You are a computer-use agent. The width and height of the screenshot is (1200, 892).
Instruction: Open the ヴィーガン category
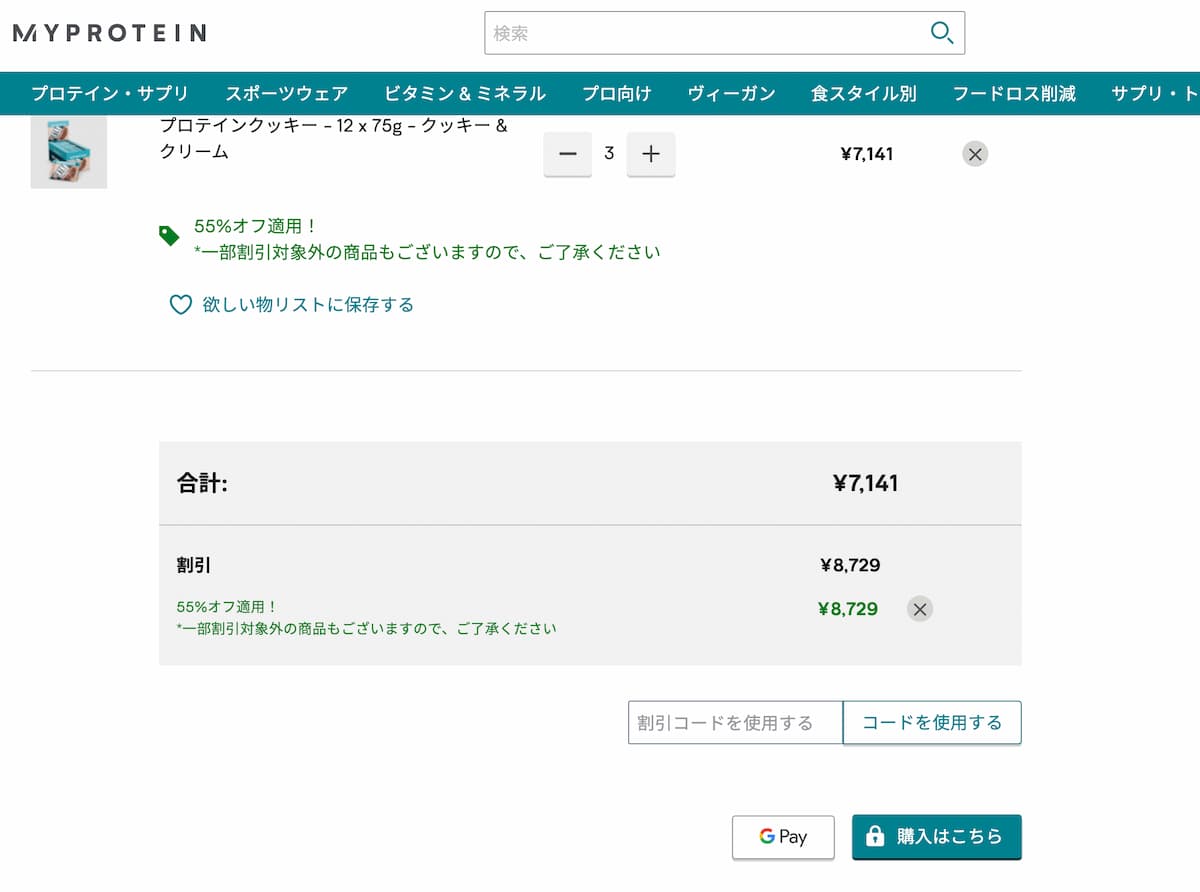coord(731,94)
